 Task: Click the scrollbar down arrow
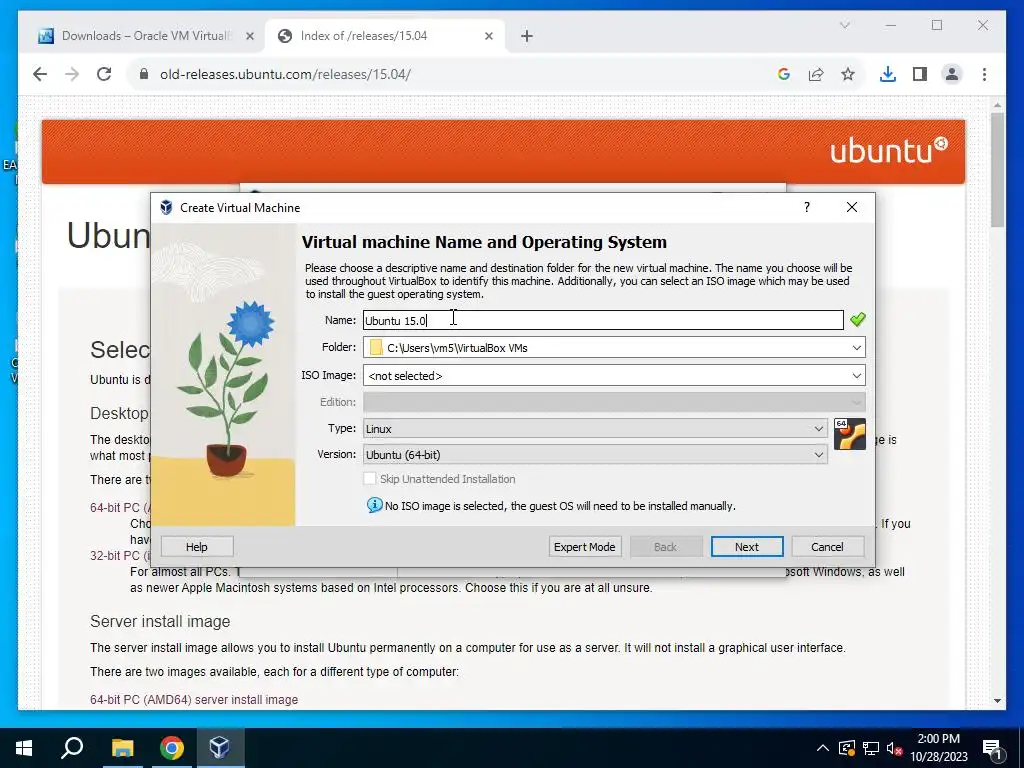(x=997, y=701)
